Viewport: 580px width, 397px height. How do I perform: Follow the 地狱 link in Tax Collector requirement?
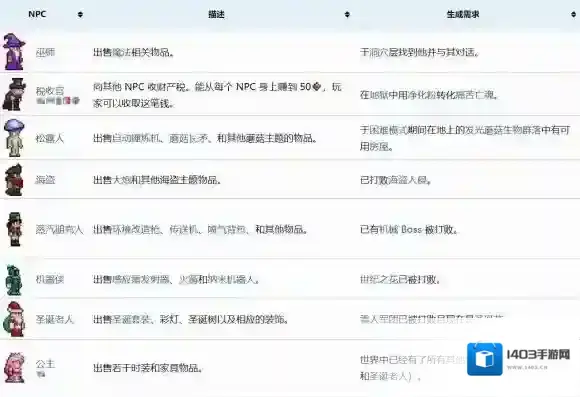(x=379, y=95)
